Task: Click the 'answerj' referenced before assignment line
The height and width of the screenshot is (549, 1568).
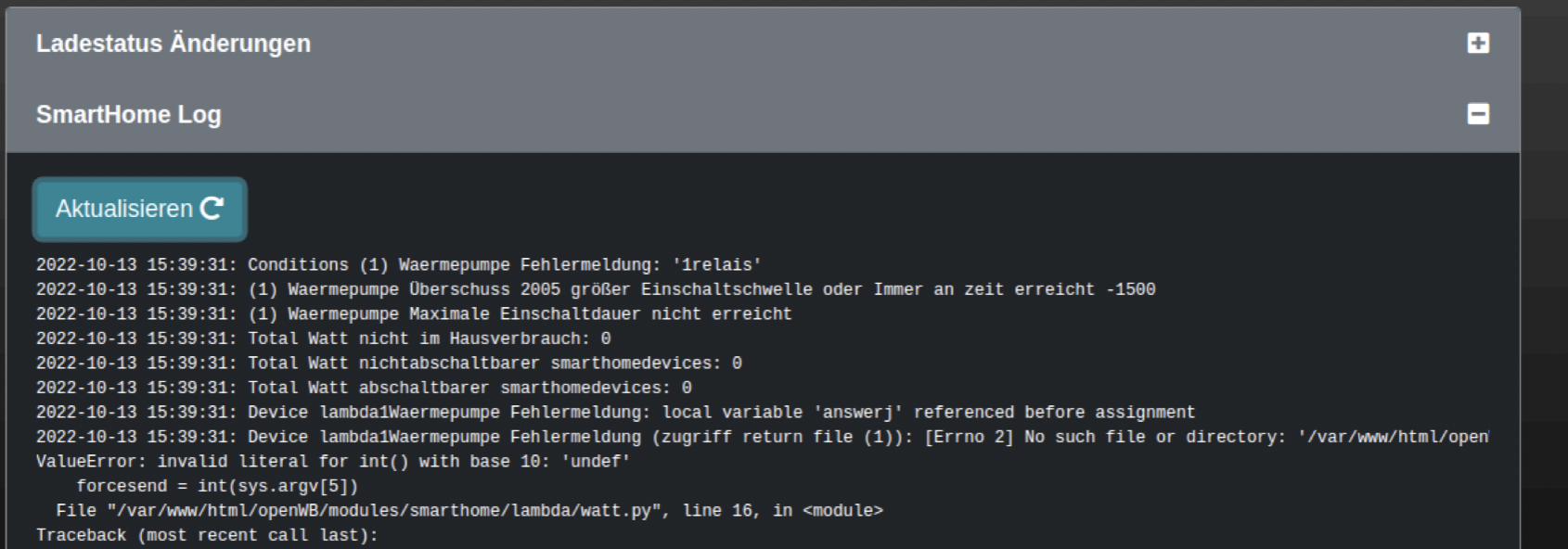Action: 615,413
